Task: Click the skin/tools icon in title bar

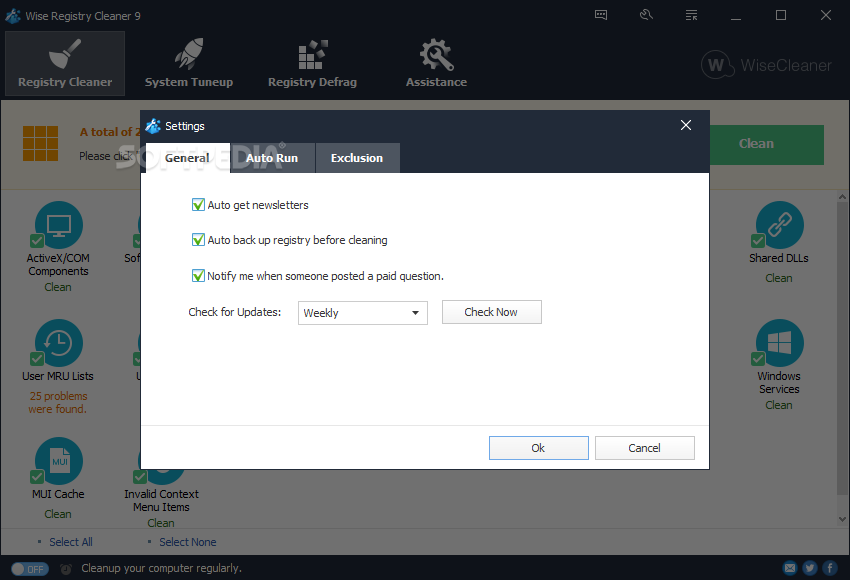Action: click(646, 15)
